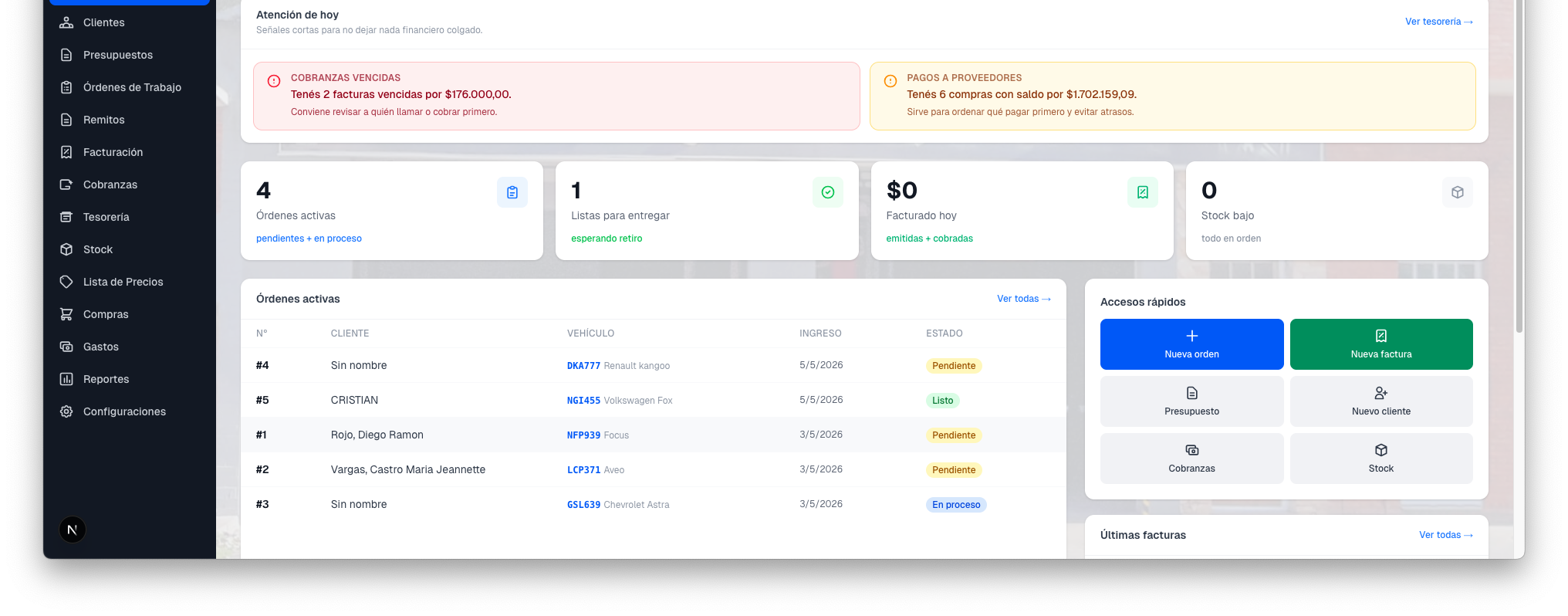
Task: Click the Clientes sidebar icon
Action: [66, 22]
